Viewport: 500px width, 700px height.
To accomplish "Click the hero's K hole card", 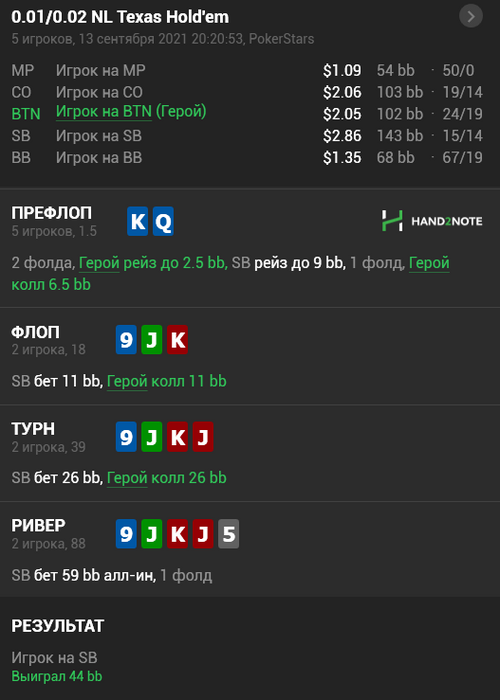I will 138,221.
